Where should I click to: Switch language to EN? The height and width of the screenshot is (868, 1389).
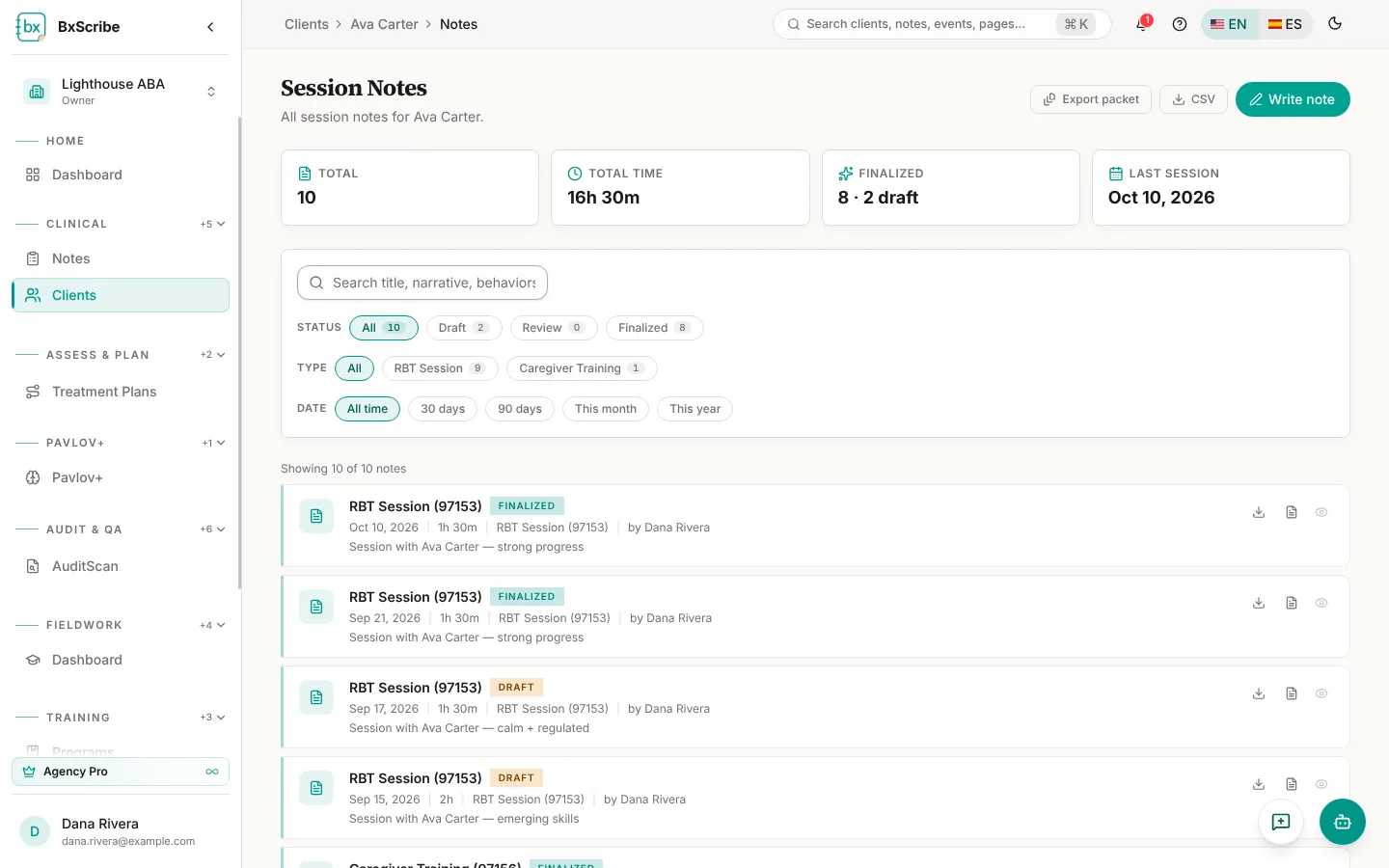point(1229,24)
